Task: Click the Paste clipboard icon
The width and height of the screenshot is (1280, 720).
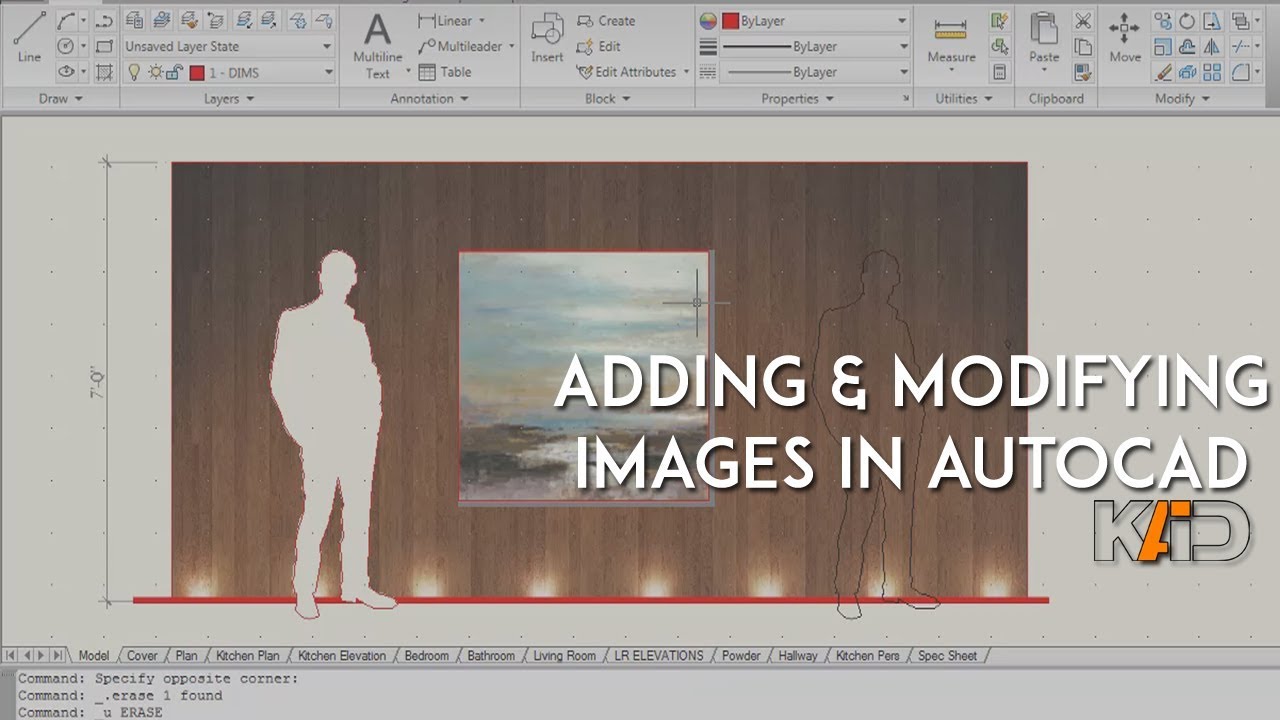Action: click(1044, 40)
